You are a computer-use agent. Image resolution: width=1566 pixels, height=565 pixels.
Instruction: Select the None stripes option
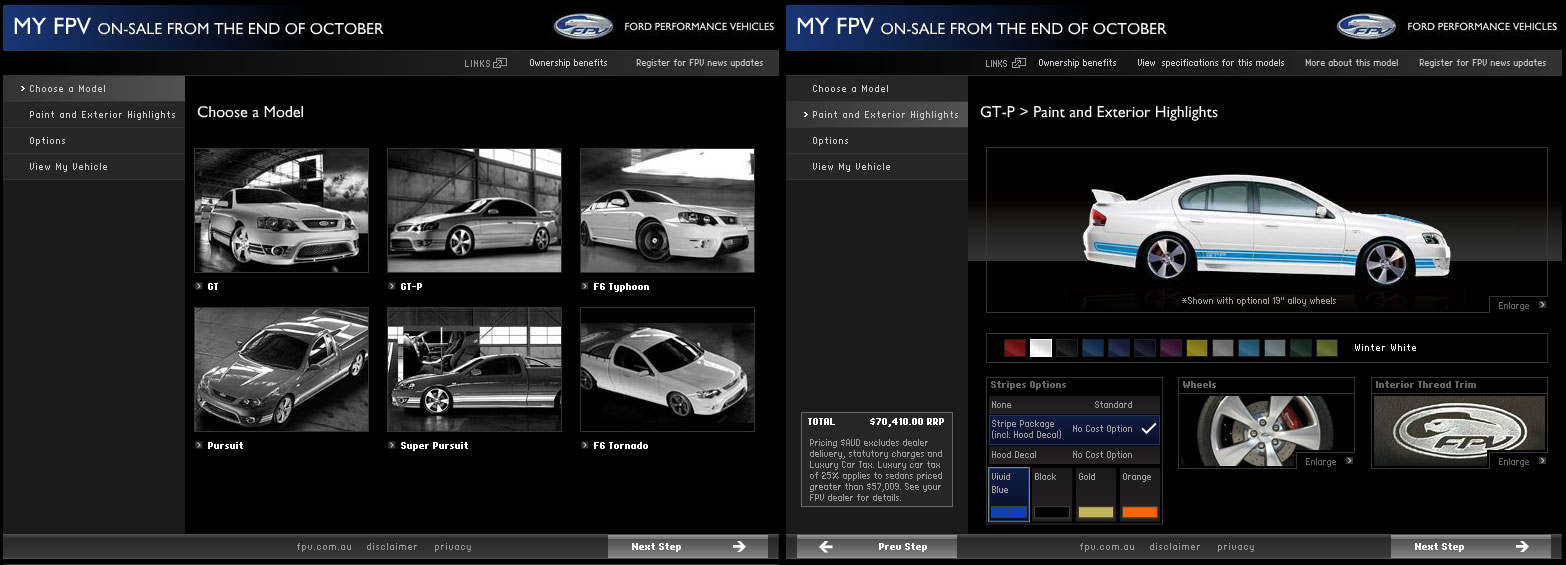(x=1074, y=405)
